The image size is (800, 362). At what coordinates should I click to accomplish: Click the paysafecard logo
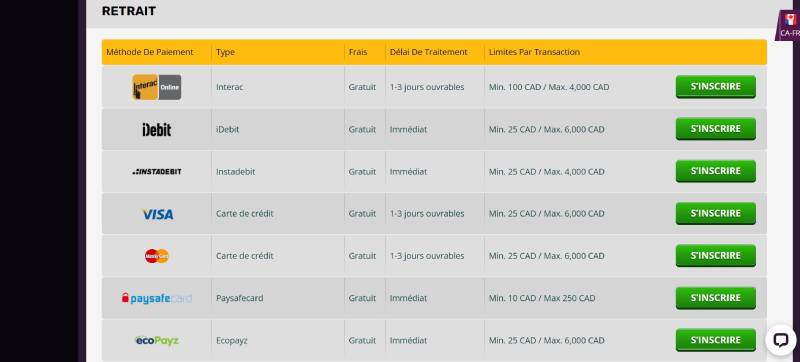click(x=157, y=298)
